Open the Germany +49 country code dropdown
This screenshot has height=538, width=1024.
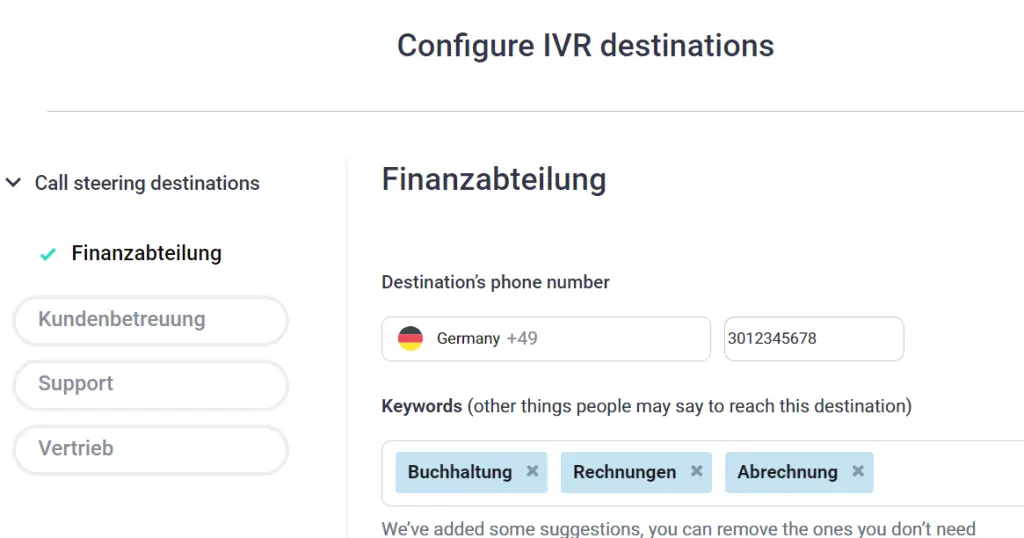[546, 338]
